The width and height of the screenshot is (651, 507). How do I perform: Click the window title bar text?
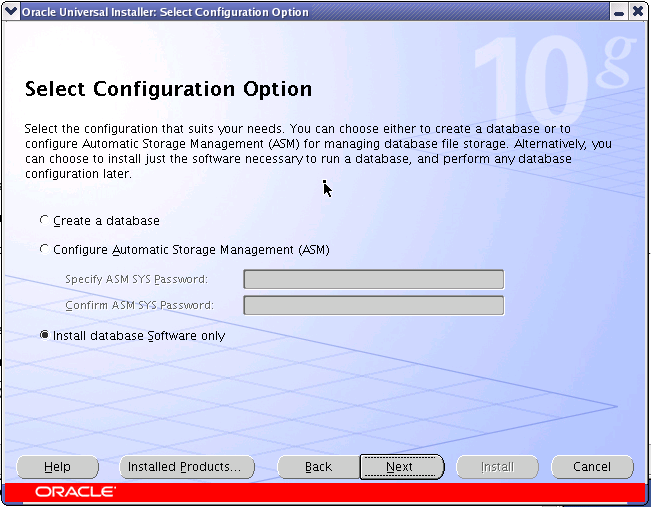[165, 12]
